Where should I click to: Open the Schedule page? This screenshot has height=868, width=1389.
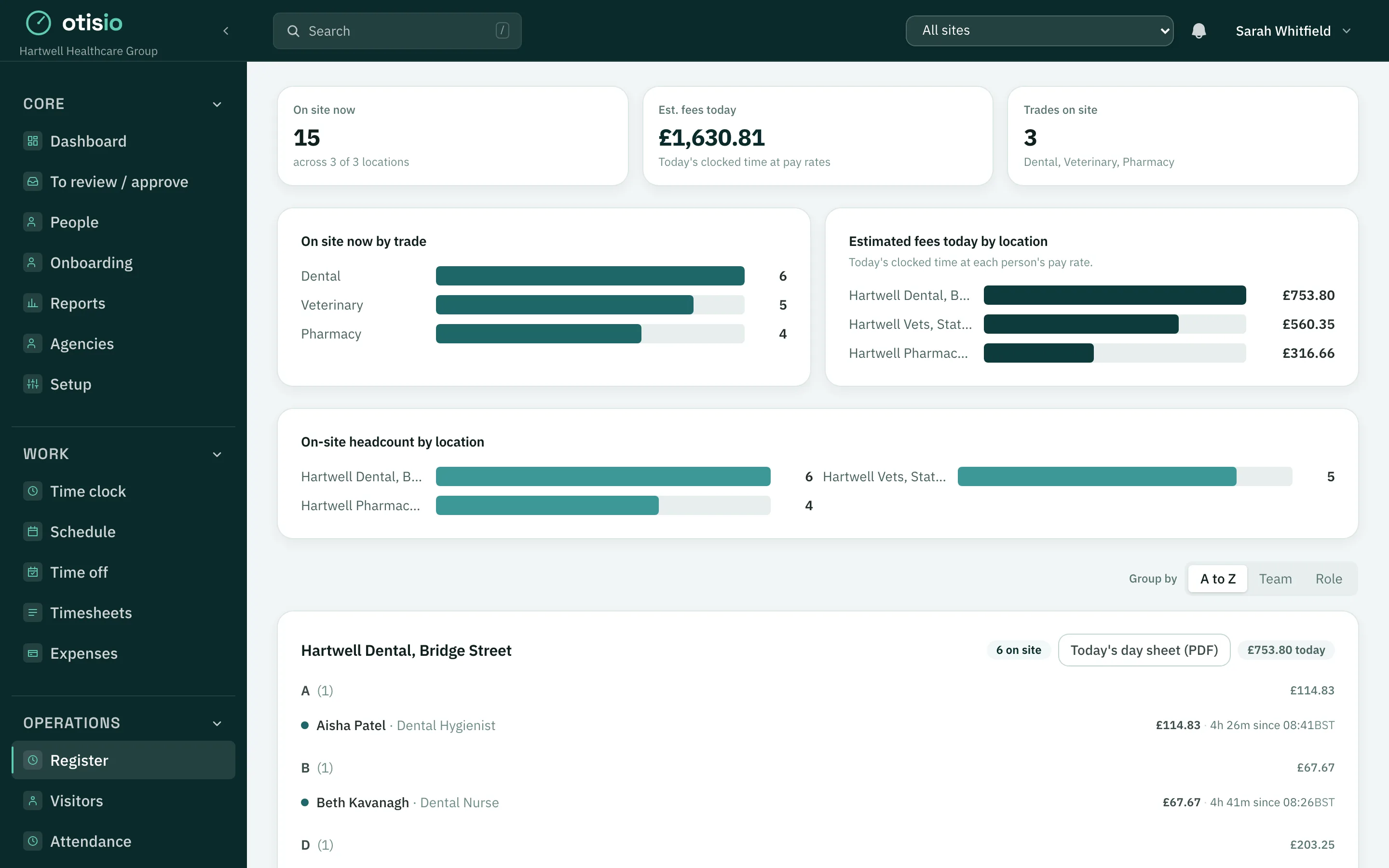pos(123,531)
